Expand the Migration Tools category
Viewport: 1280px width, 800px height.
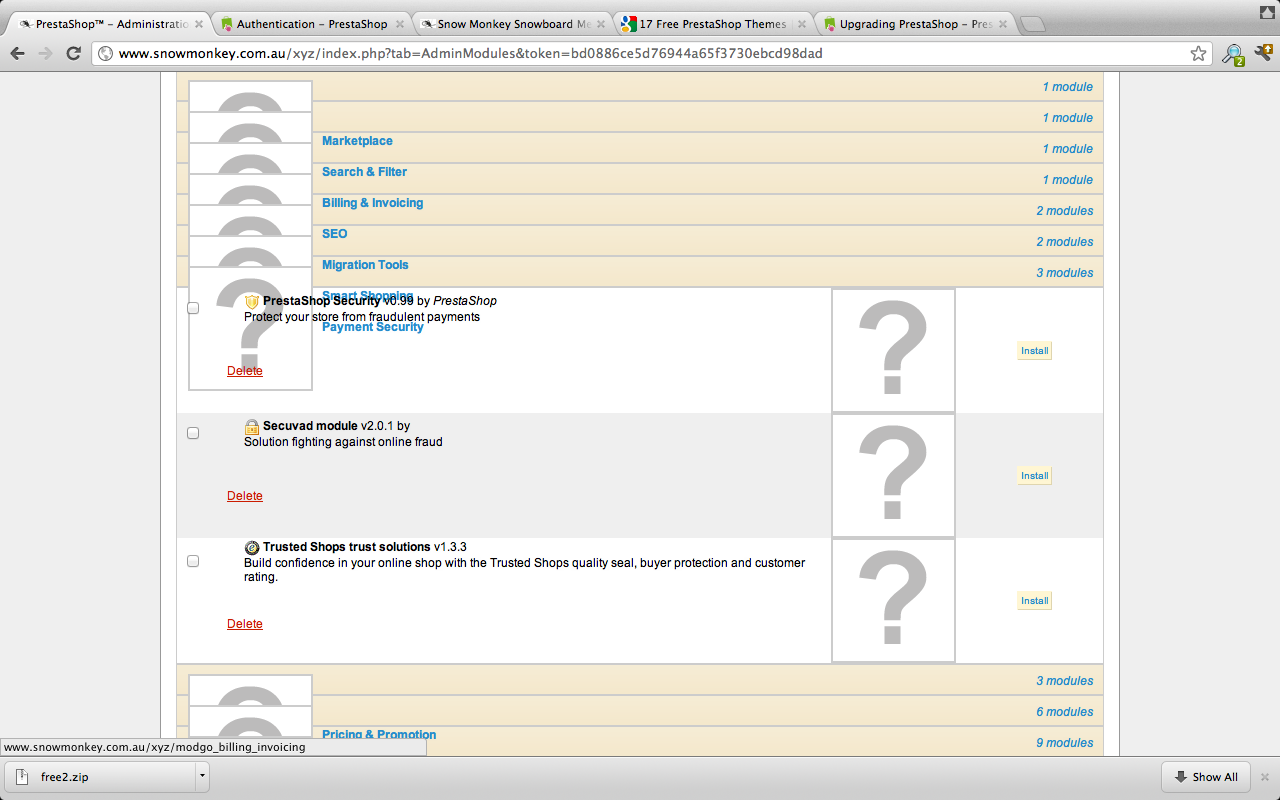(365, 265)
